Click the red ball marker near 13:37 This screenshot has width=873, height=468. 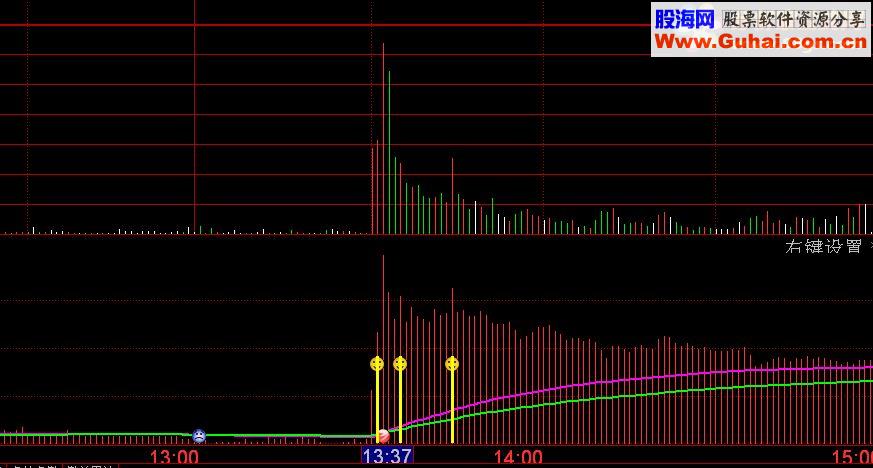pos(383,436)
